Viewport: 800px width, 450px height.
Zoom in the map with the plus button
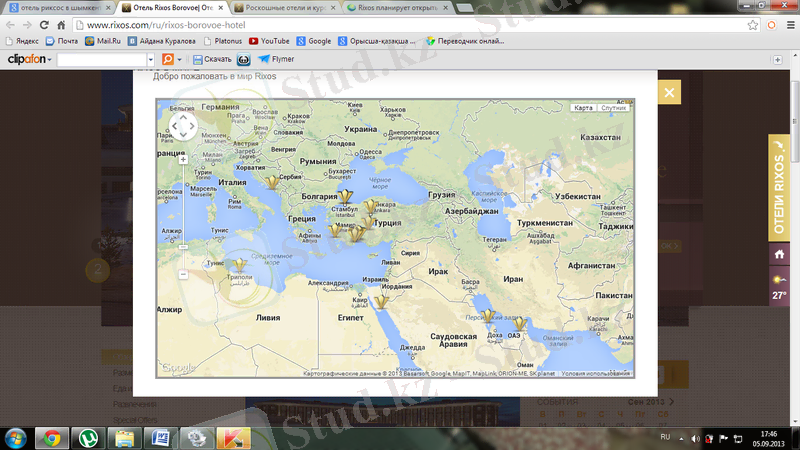[183, 160]
